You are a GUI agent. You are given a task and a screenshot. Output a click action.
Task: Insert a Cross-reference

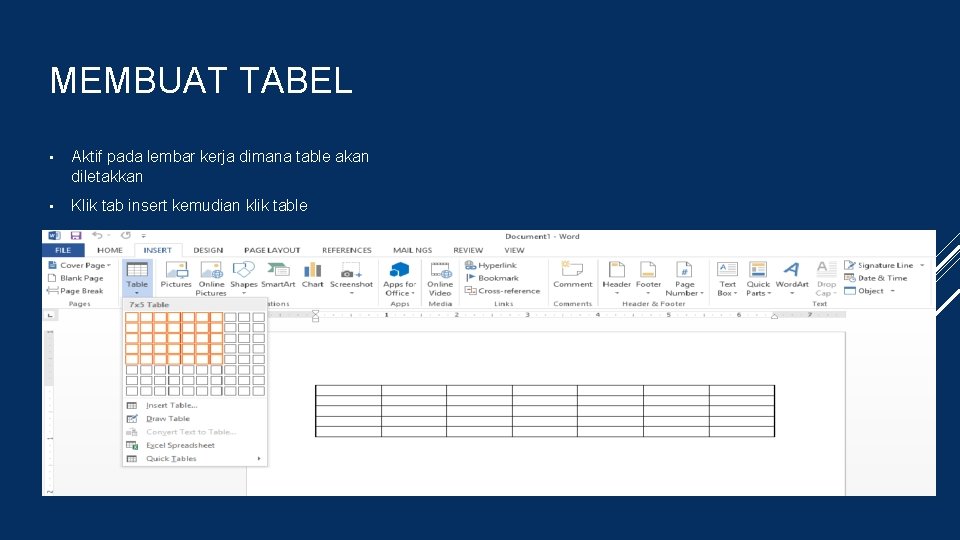pos(503,291)
